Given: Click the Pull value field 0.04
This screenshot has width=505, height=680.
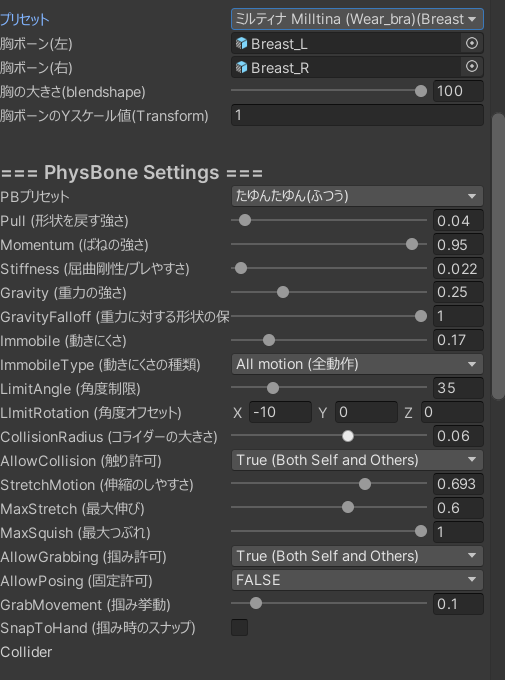Looking at the screenshot, I should click(458, 220).
